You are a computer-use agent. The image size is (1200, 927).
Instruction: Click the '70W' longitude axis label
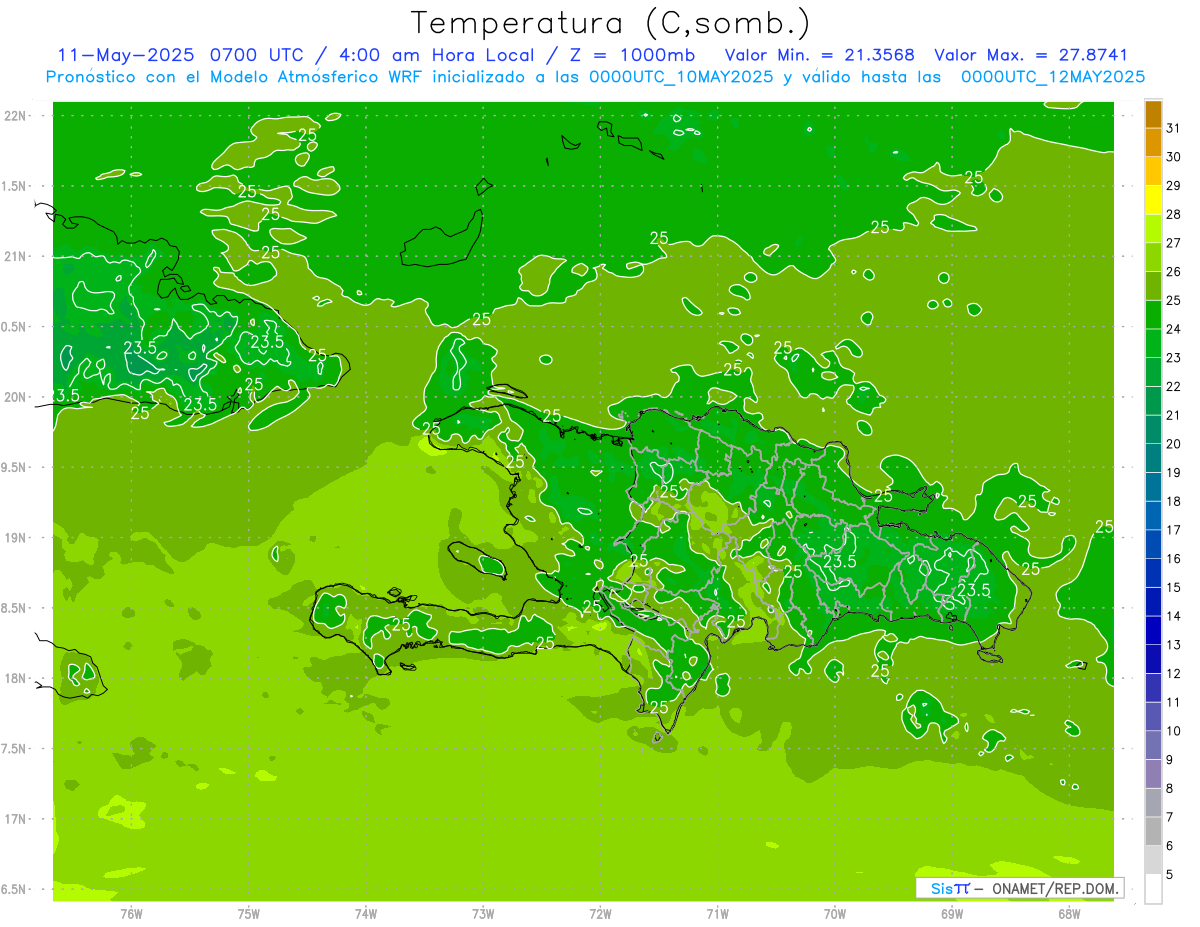coord(834,913)
